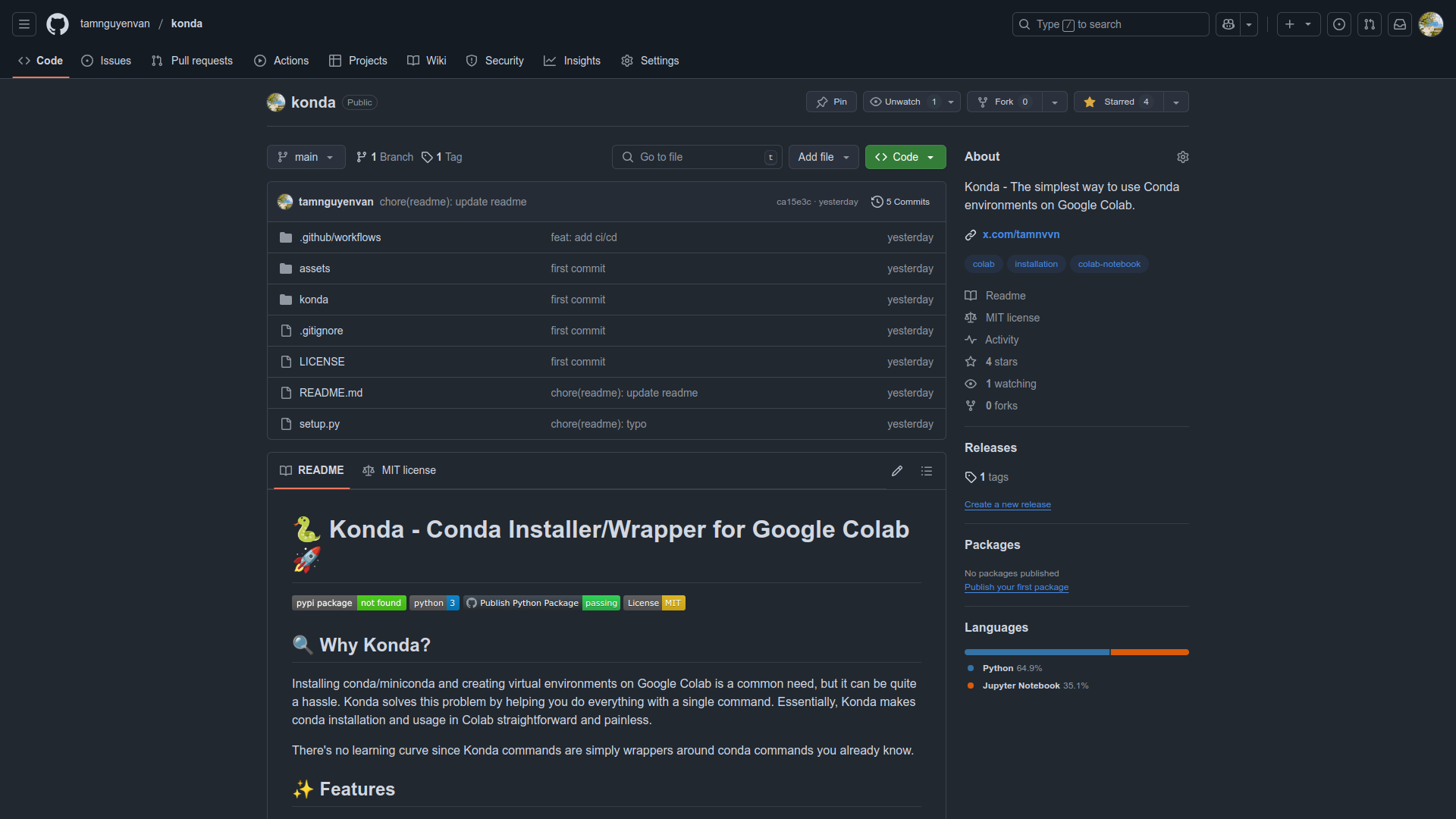Click the installation topic tag
The width and height of the screenshot is (1456, 819).
coord(1036,264)
